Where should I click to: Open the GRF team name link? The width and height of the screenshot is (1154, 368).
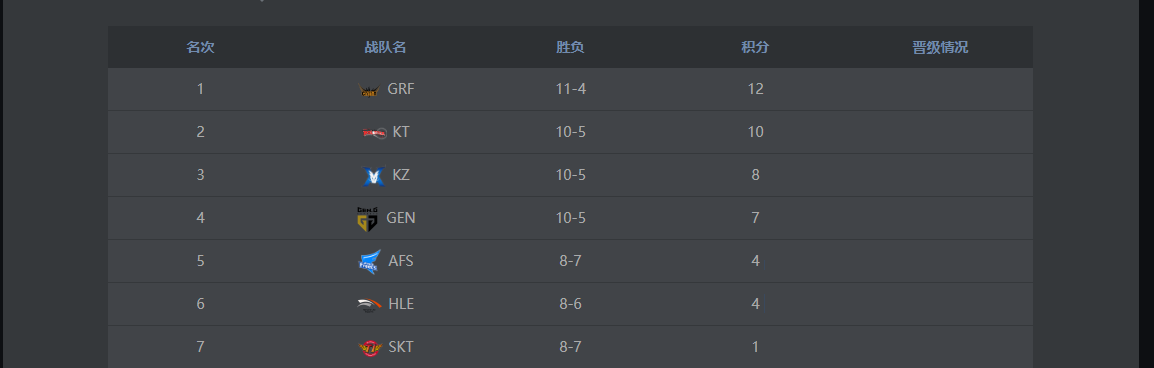[x=401, y=89]
